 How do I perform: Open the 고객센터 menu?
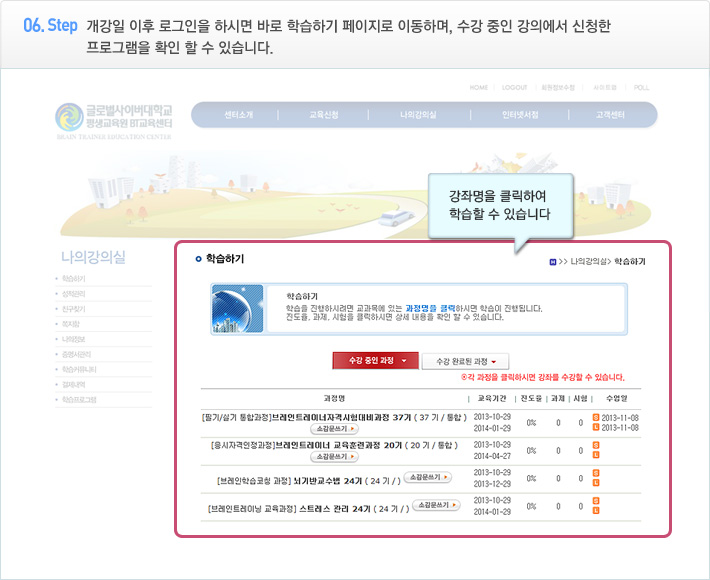pos(610,115)
